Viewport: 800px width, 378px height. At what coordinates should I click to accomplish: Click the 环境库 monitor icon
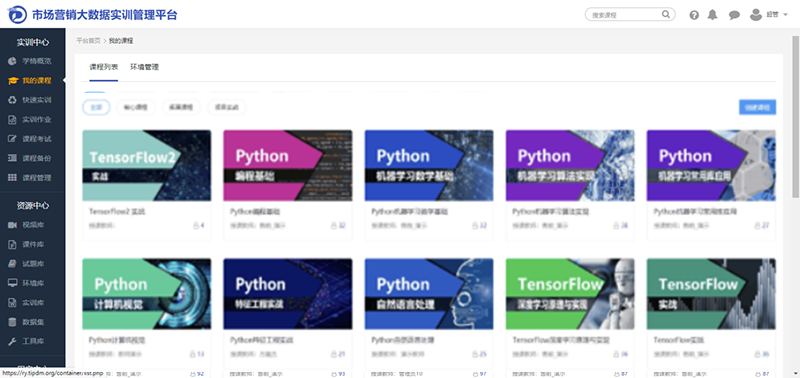[13, 283]
